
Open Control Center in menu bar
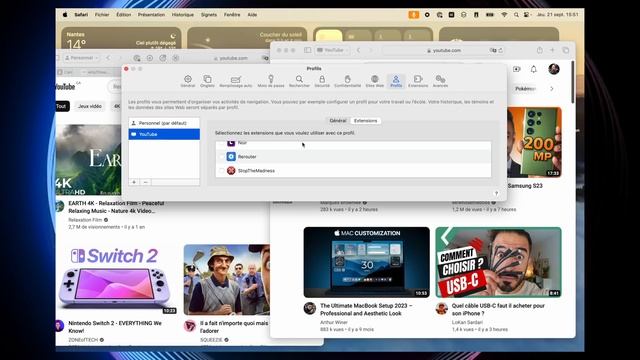(x=527, y=15)
